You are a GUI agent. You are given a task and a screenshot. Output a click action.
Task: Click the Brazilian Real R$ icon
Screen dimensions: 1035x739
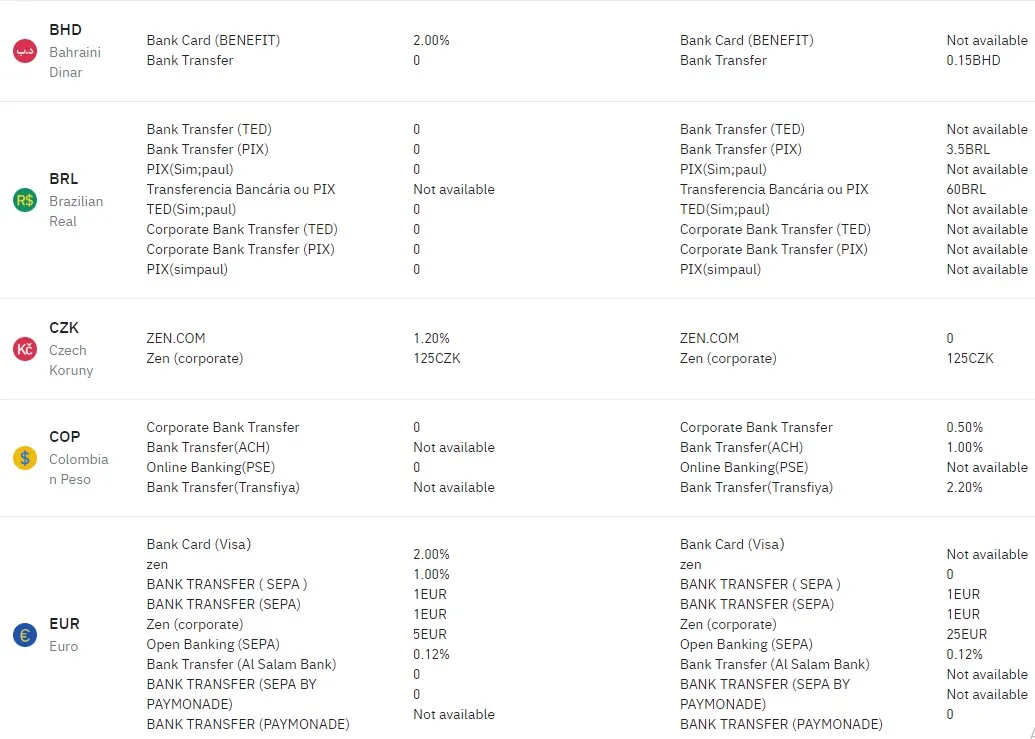(x=24, y=200)
